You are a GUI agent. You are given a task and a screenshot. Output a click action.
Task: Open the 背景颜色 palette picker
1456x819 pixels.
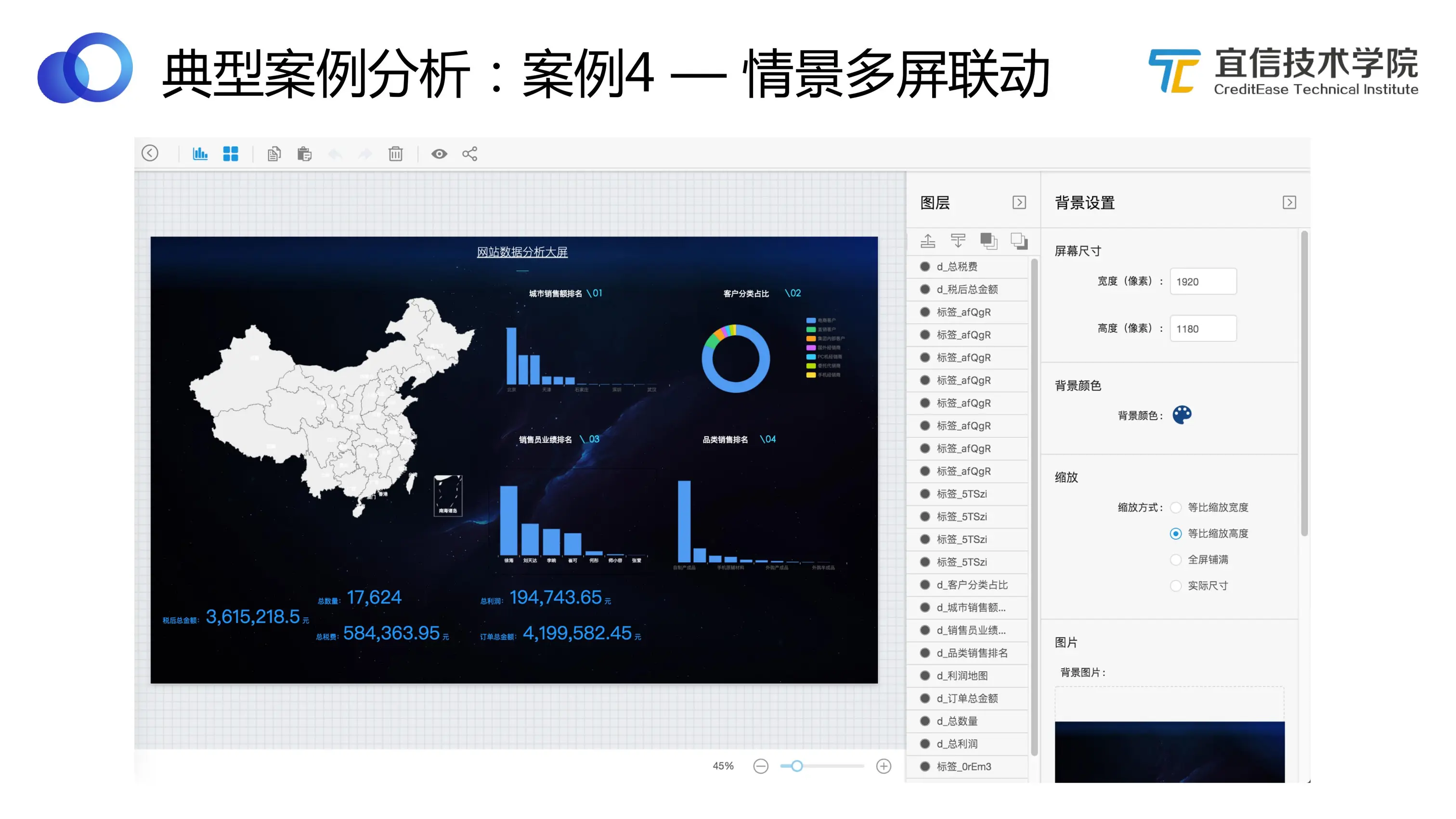pos(1182,415)
